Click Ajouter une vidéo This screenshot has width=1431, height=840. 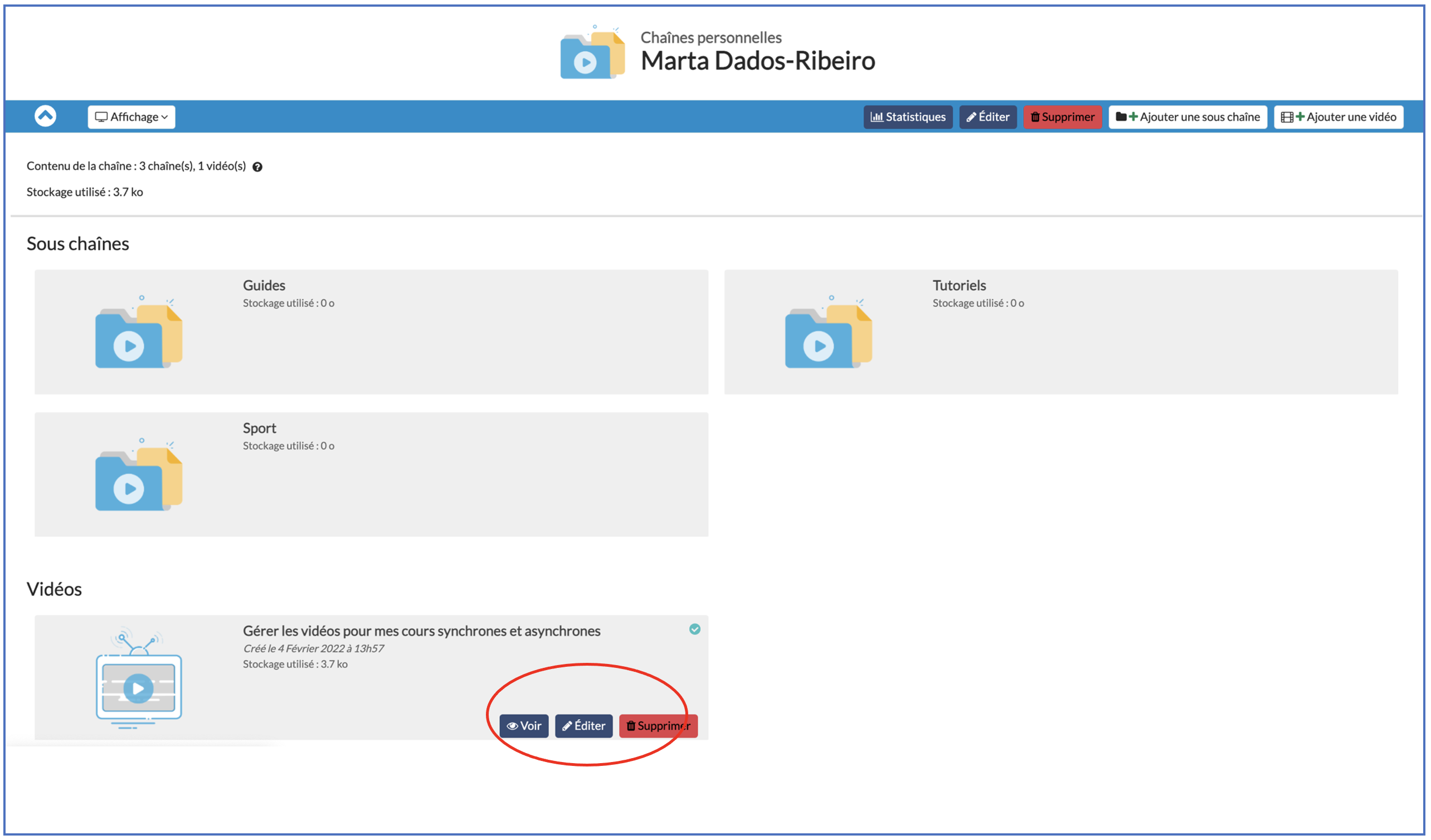[x=1338, y=117]
